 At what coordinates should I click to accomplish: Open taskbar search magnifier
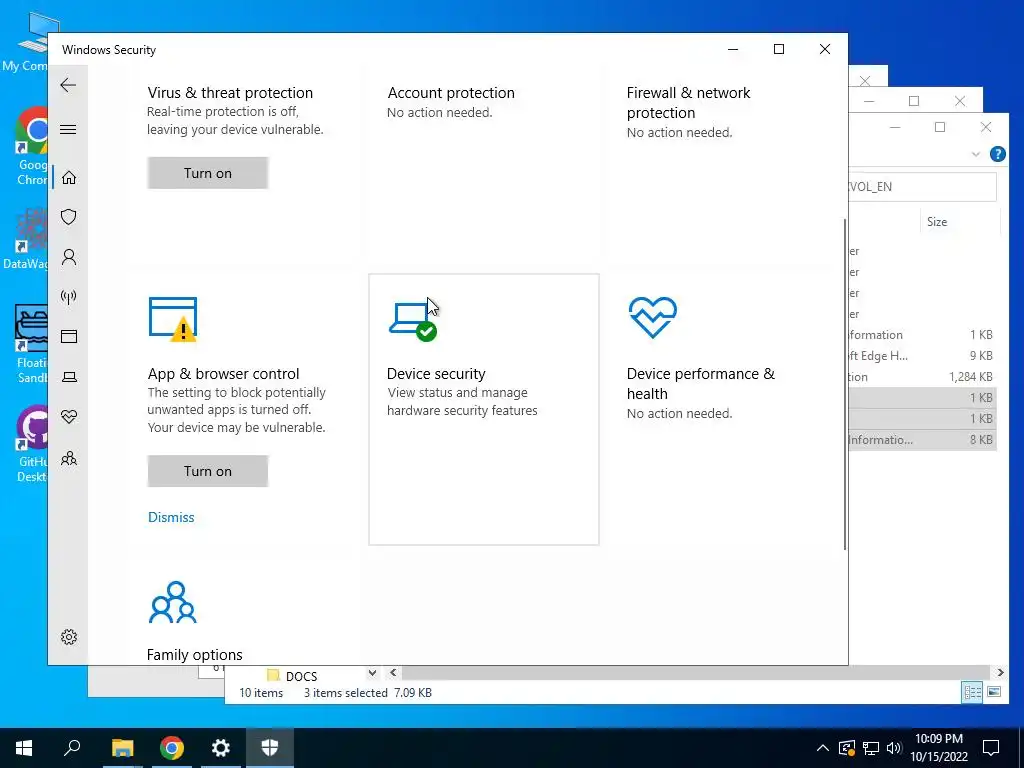pyautogui.click(x=72, y=748)
